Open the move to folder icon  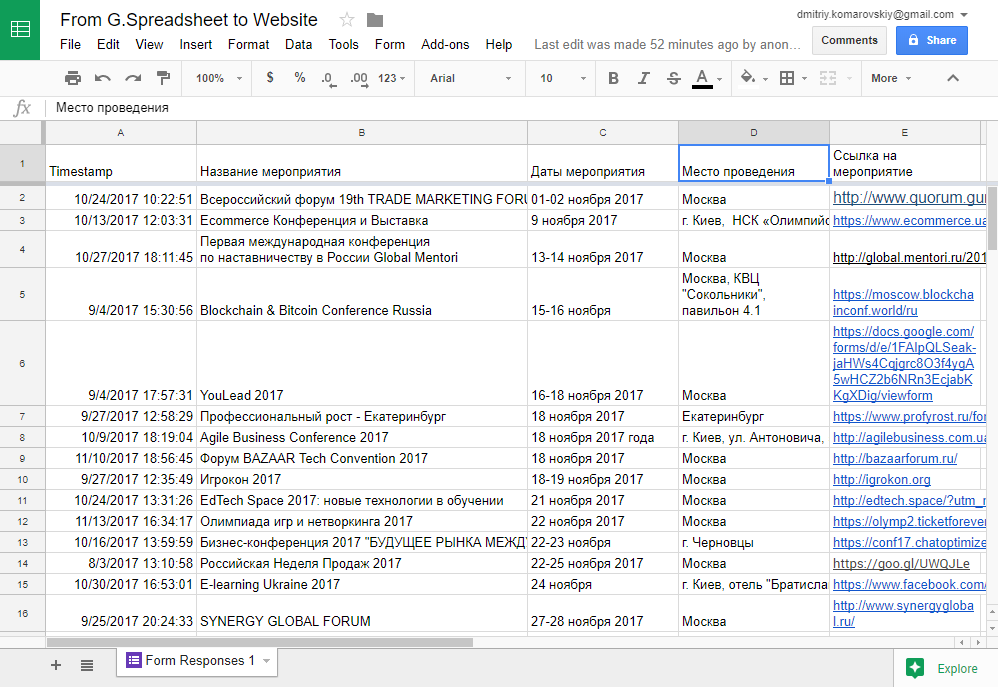(x=375, y=20)
